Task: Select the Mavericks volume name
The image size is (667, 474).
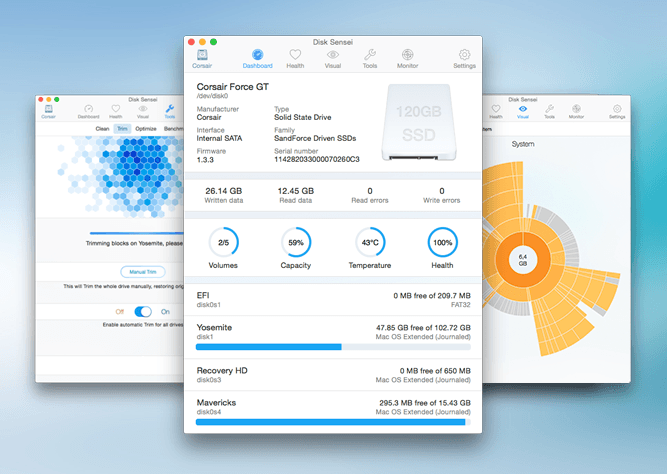Action: coord(216,402)
